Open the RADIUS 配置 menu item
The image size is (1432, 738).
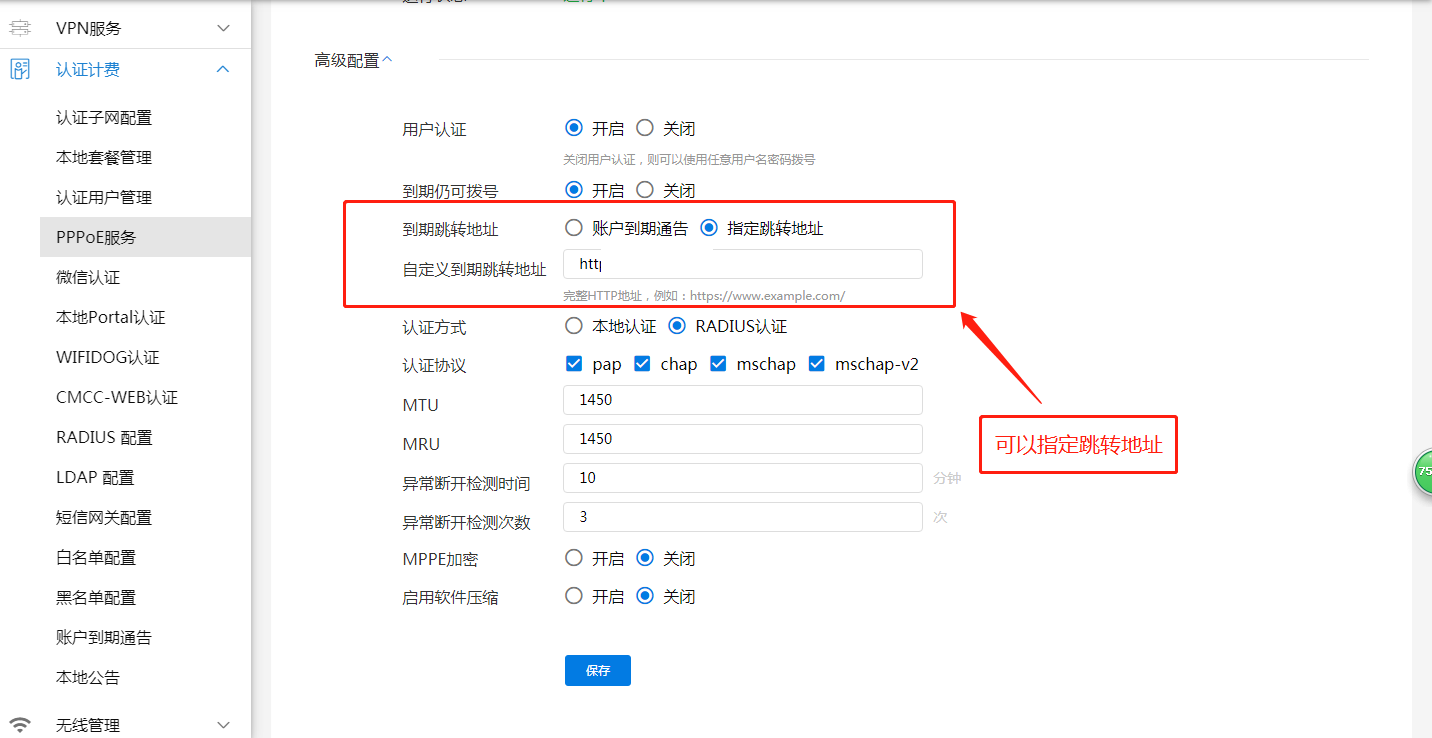104,438
